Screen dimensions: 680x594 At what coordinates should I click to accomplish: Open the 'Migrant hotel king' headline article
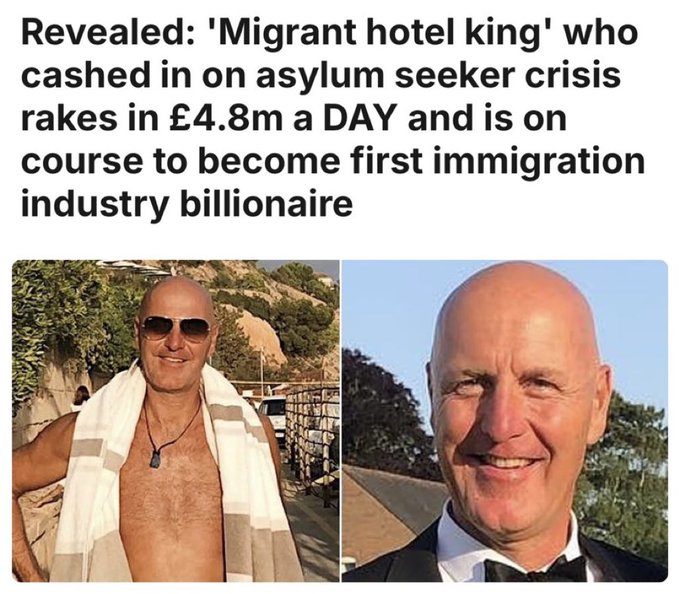[x=333, y=118]
